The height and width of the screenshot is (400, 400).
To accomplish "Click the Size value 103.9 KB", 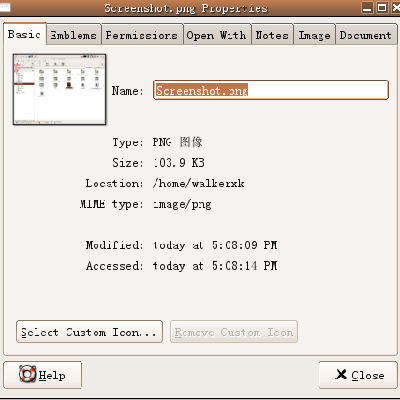I will [x=179, y=163].
